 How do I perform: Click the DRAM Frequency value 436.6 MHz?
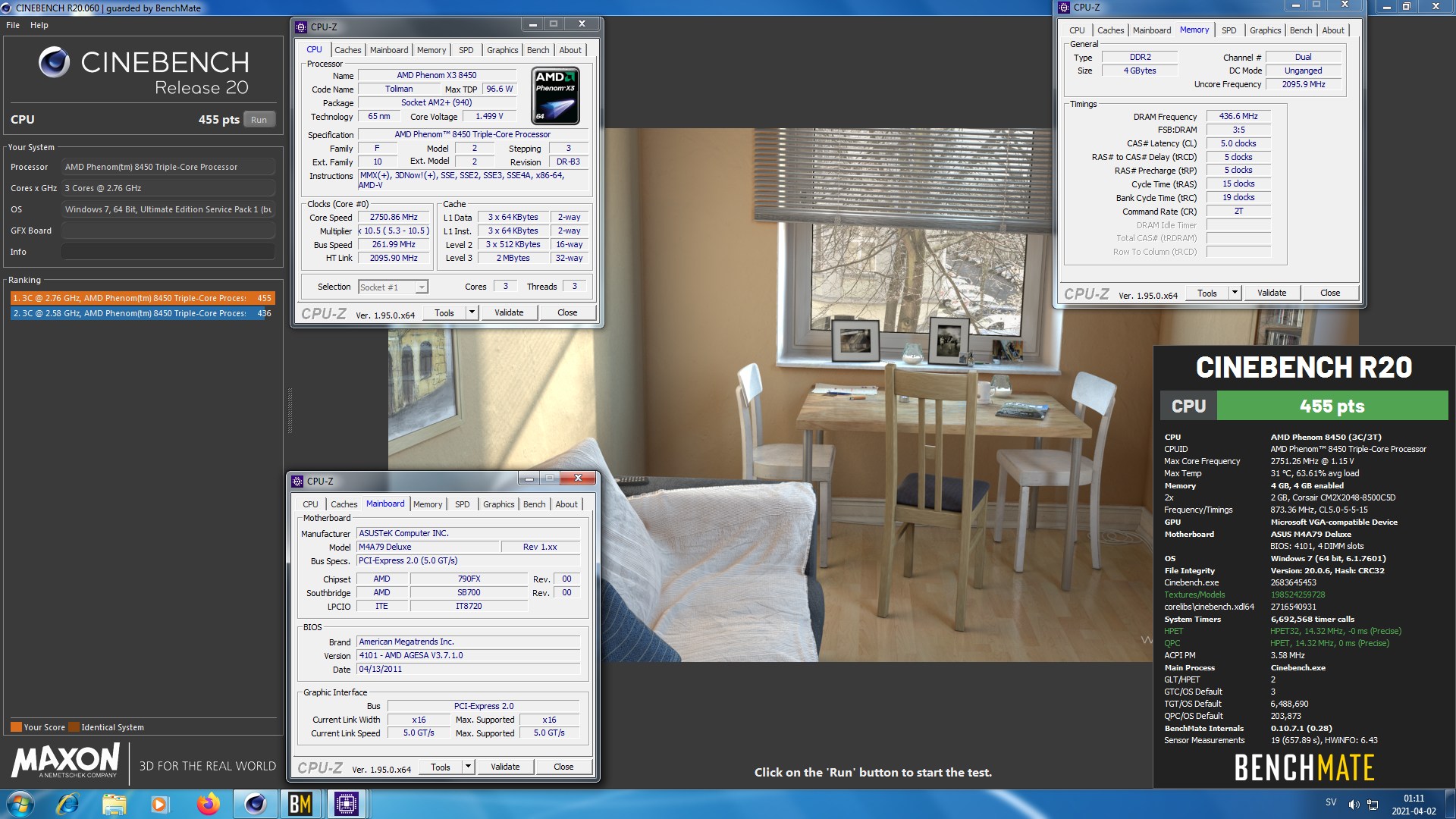point(1238,117)
